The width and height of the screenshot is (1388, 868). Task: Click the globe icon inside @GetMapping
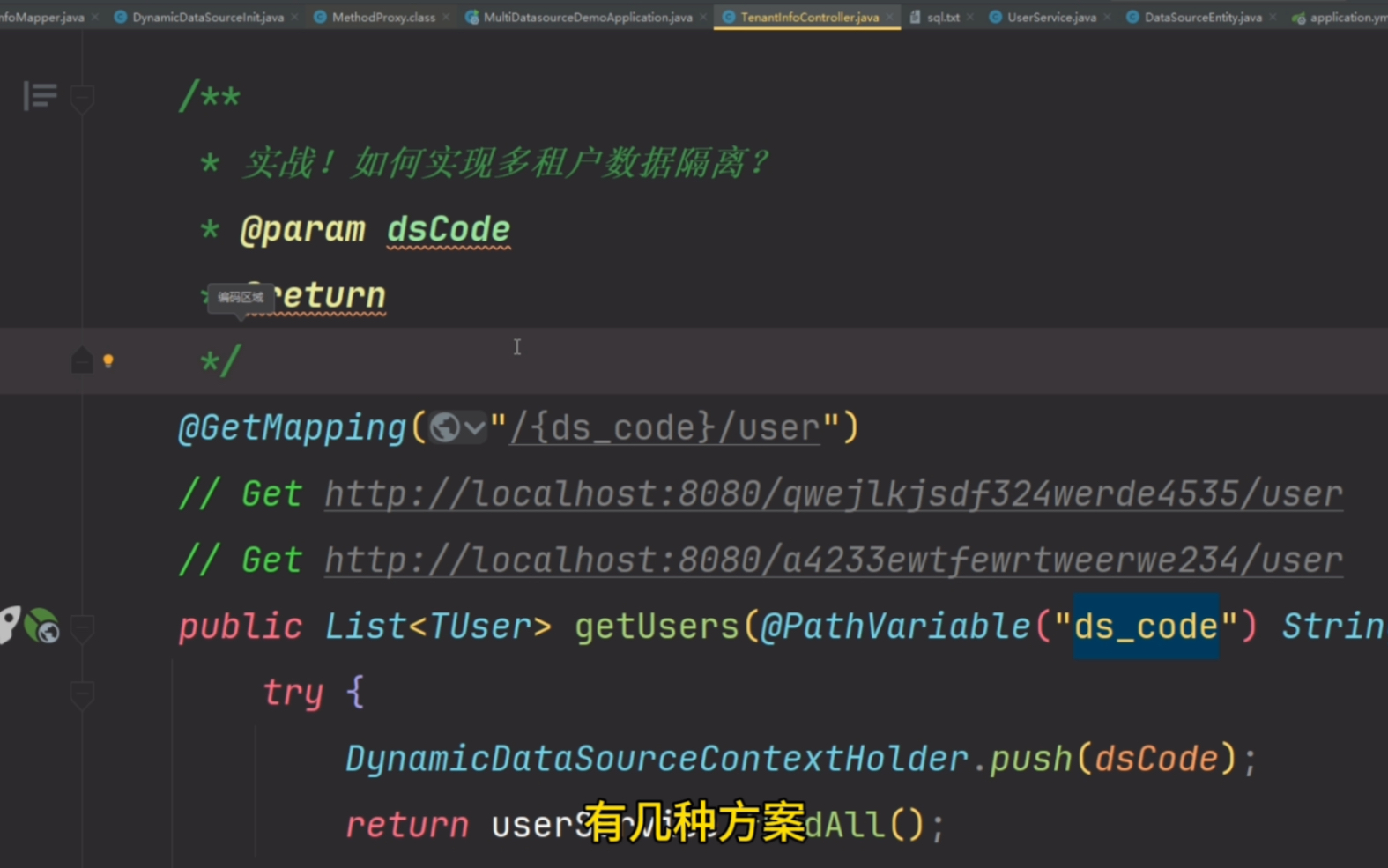click(445, 427)
